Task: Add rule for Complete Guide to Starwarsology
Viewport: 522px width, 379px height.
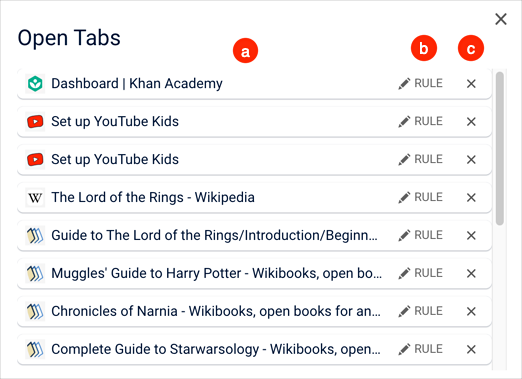Action: tap(420, 349)
